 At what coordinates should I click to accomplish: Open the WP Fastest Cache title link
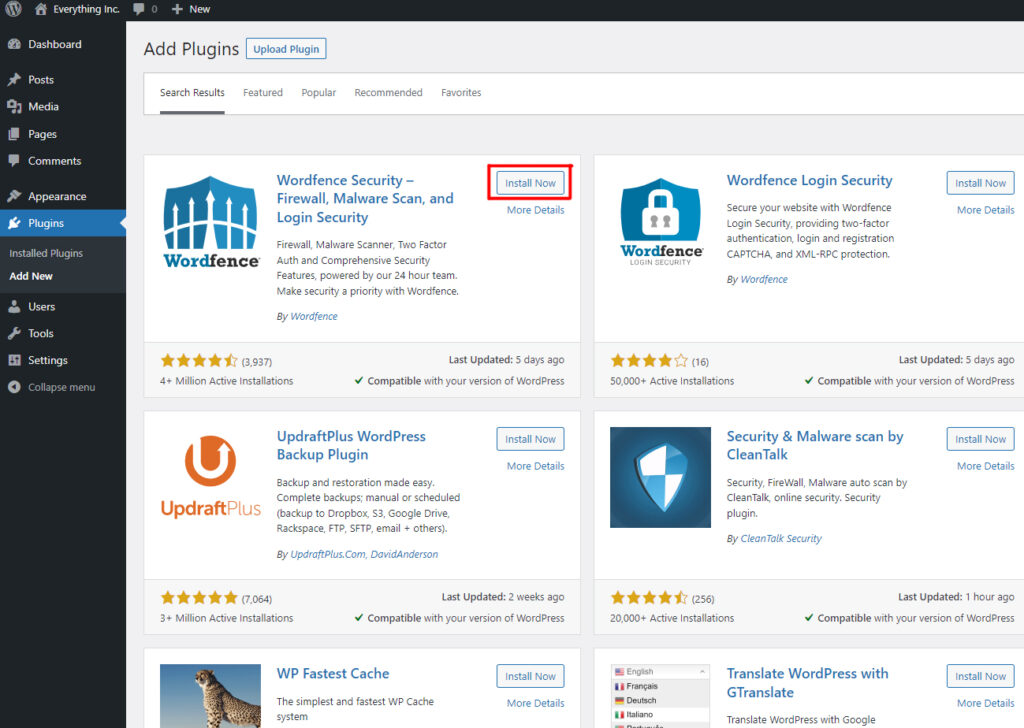[x=333, y=674]
